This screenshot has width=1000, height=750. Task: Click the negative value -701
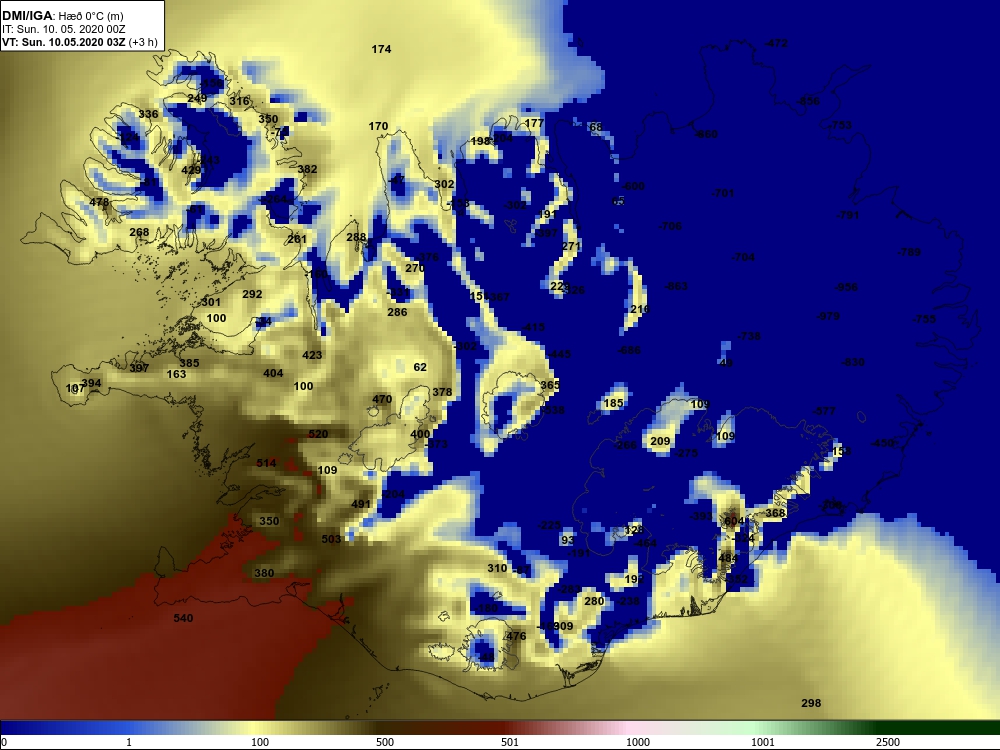(723, 193)
